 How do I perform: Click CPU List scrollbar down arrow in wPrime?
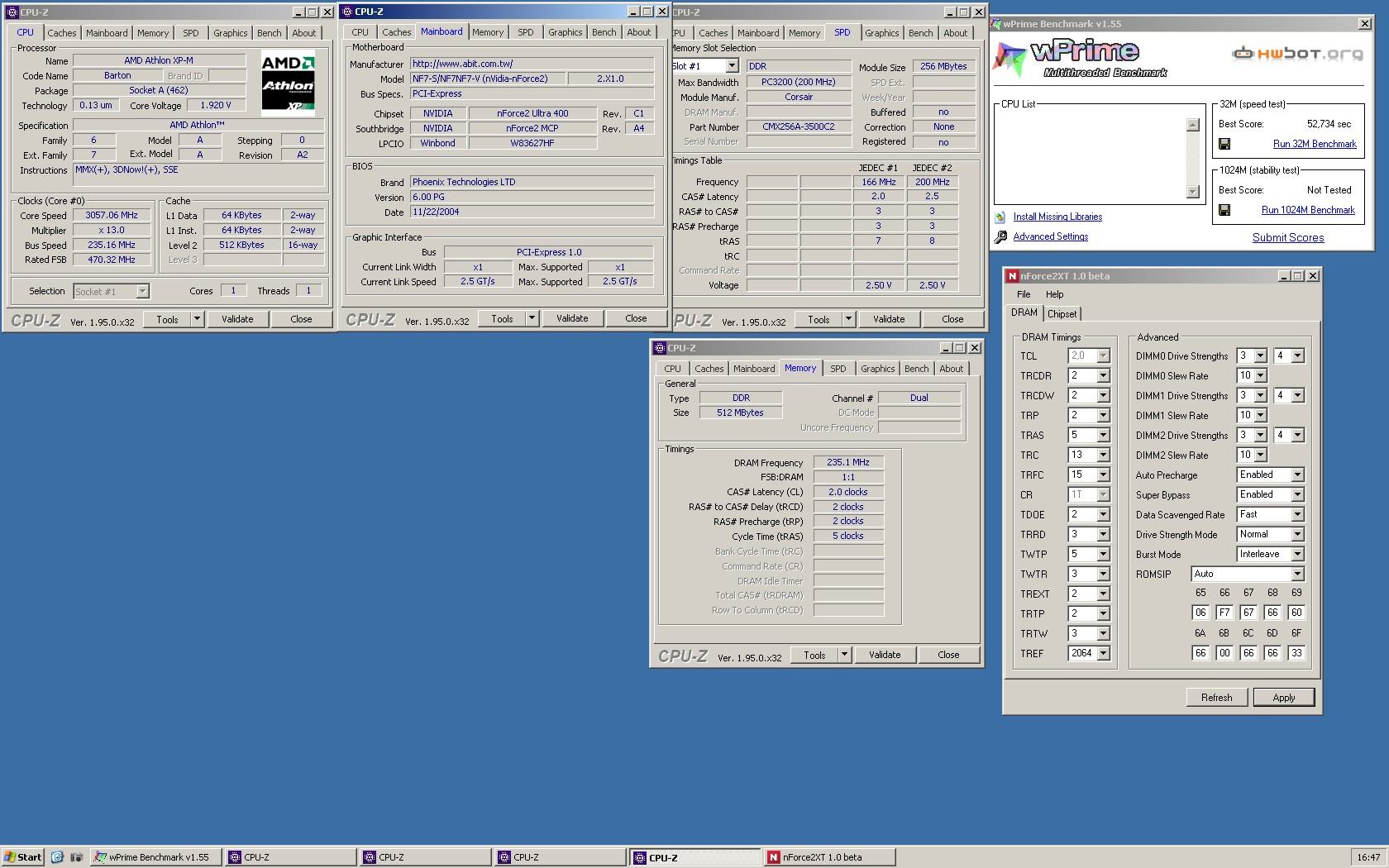(1192, 192)
